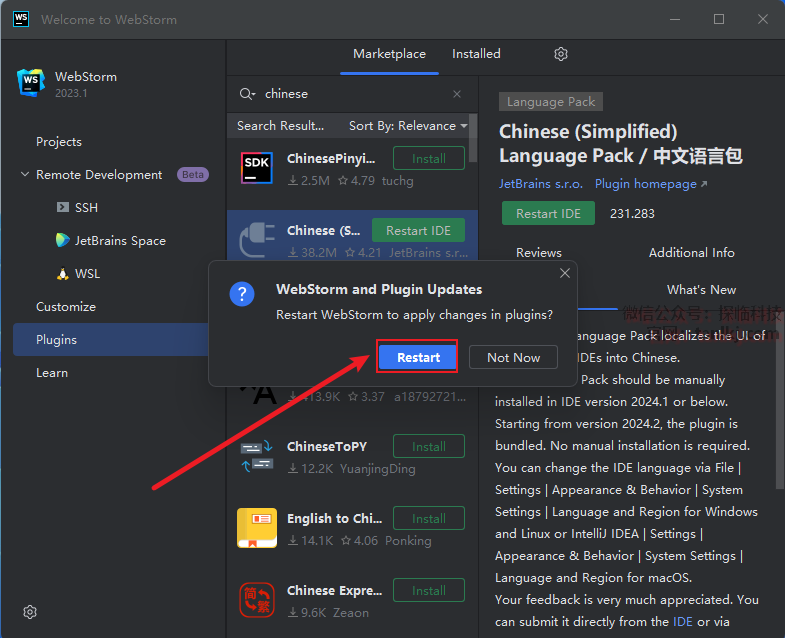This screenshot has height=638, width=785.
Task: Click the WS app icon in title bar
Action: tap(21, 19)
